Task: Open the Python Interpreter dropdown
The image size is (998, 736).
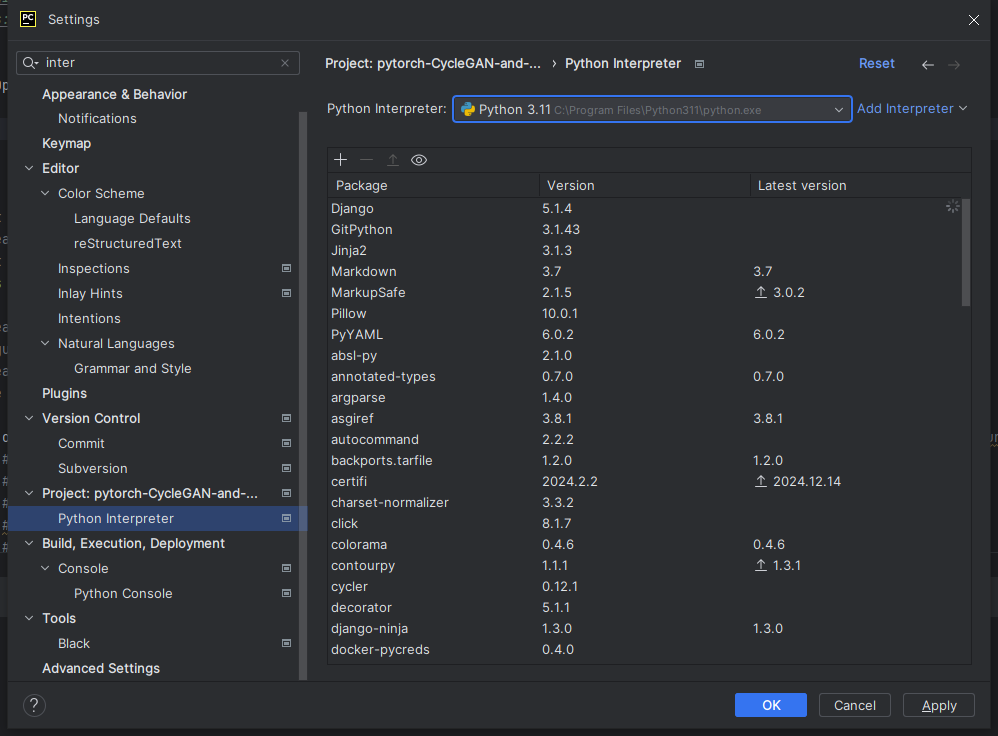Action: [652, 110]
